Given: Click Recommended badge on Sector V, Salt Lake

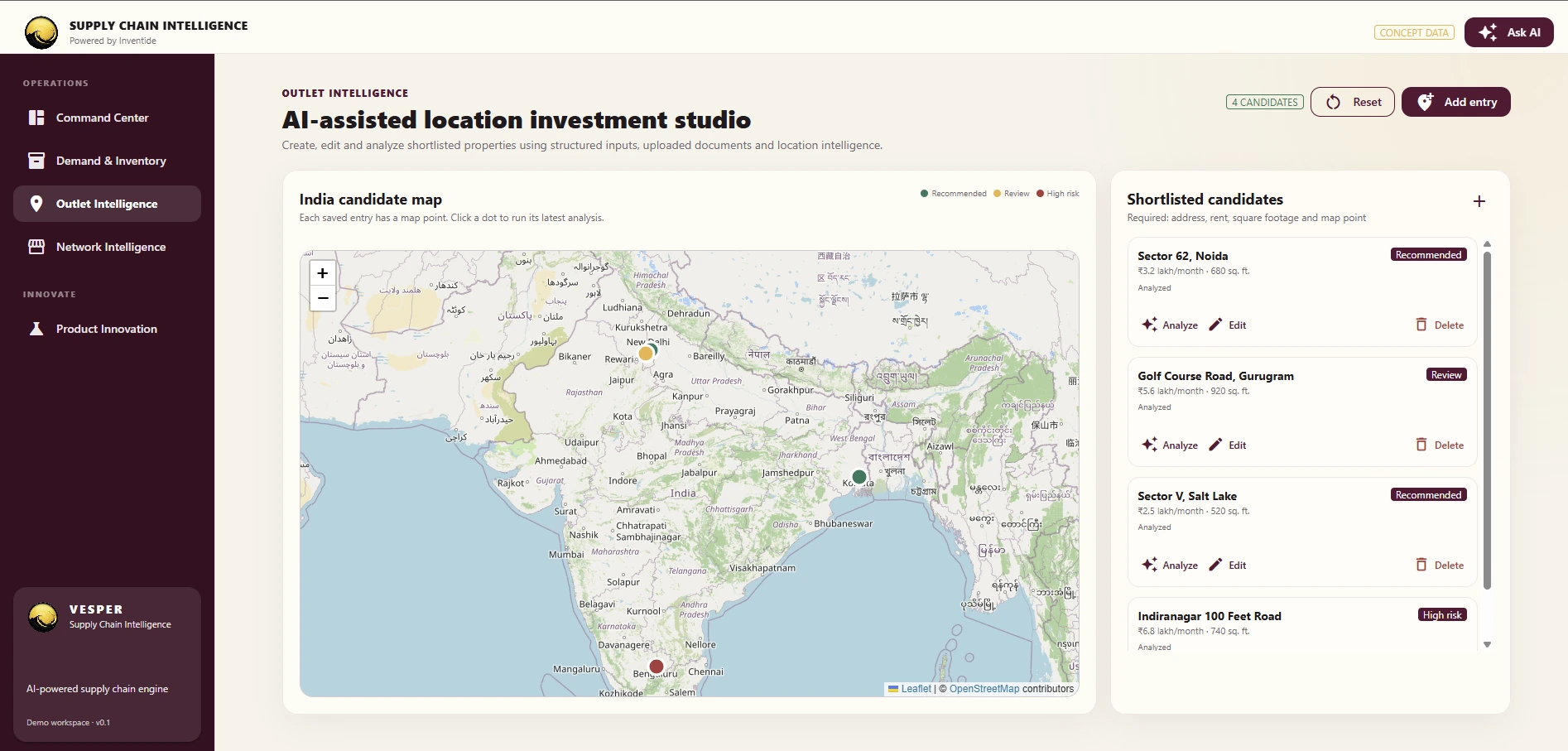Looking at the screenshot, I should (1429, 494).
